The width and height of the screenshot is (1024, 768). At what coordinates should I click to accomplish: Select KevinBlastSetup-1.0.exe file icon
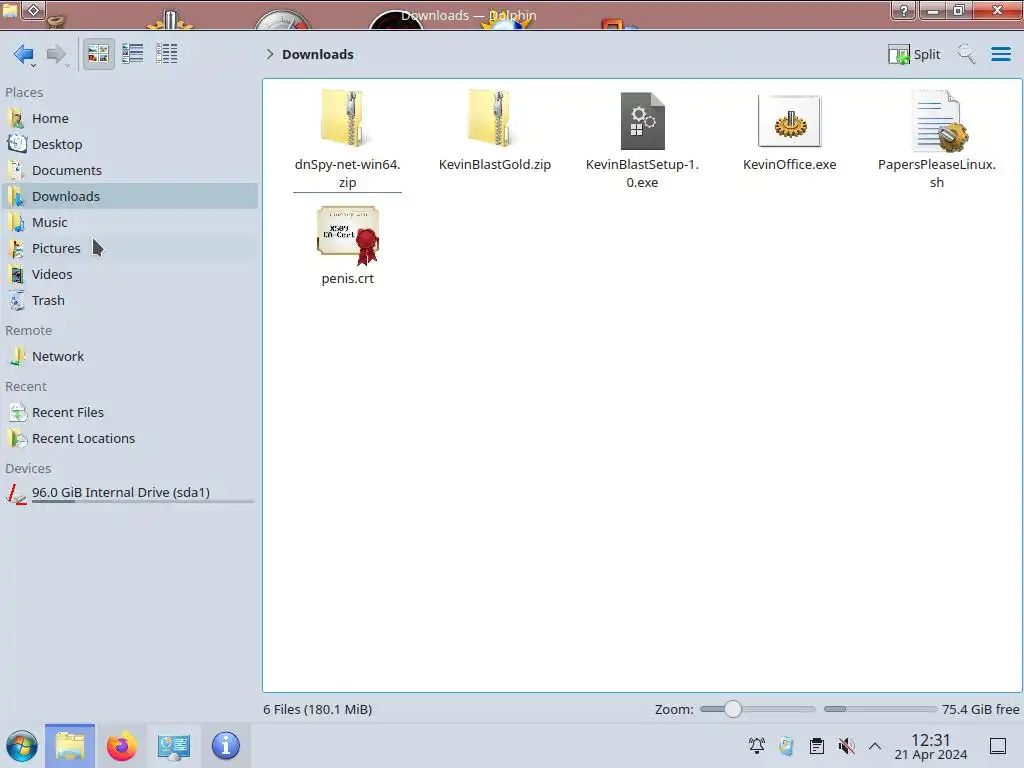pyautogui.click(x=642, y=121)
